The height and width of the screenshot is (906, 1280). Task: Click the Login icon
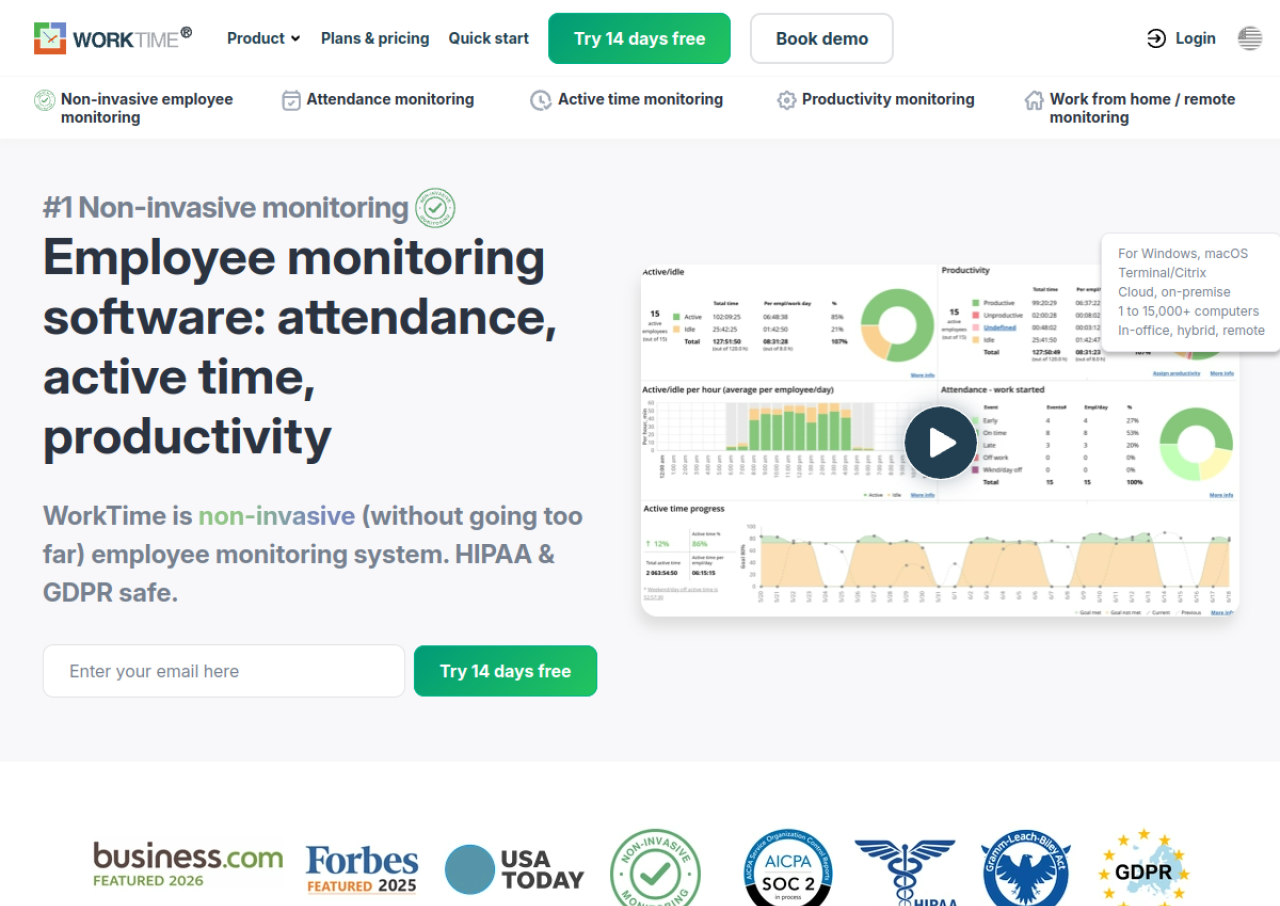pyautogui.click(x=1156, y=38)
